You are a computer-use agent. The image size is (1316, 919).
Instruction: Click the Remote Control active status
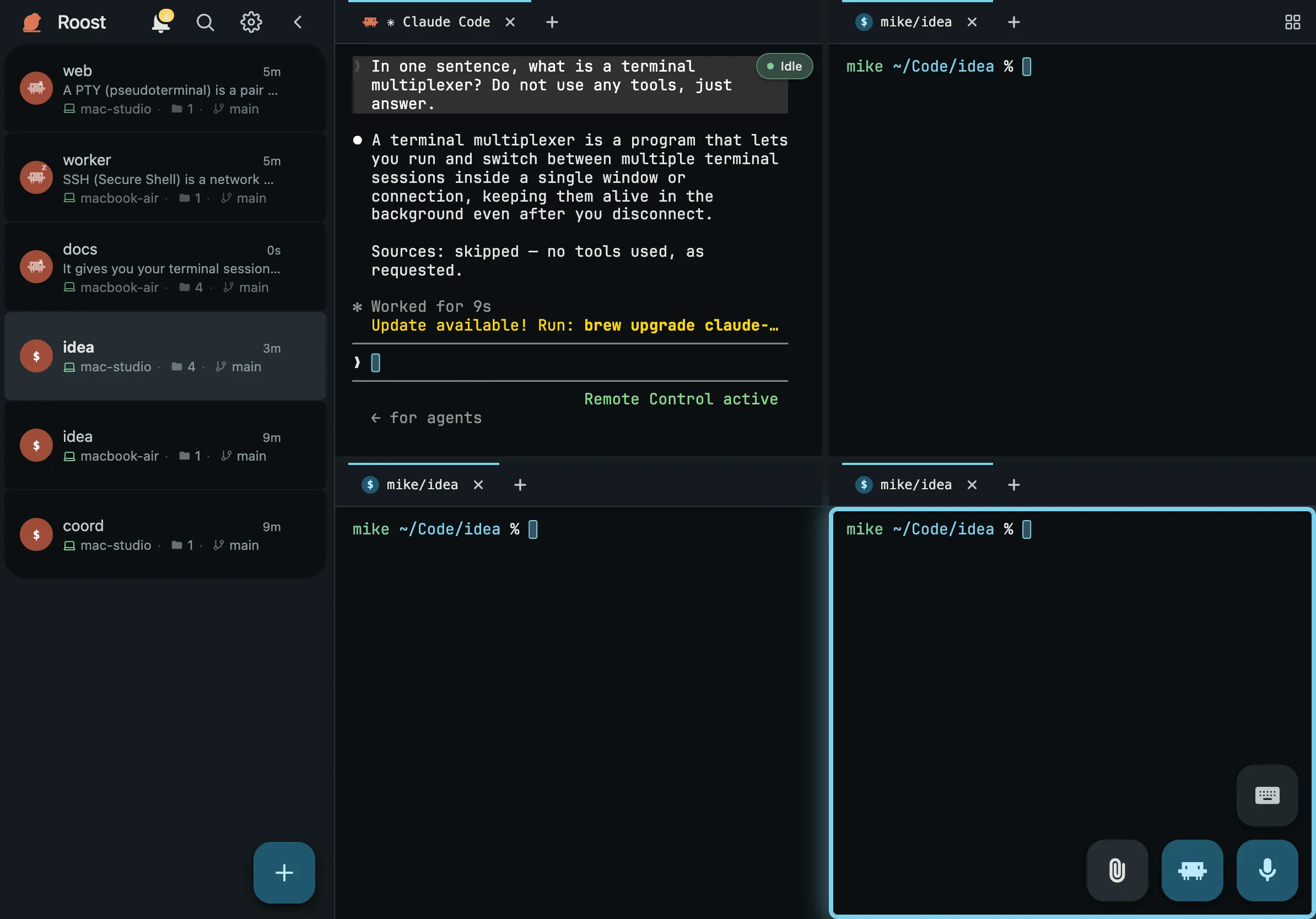click(x=681, y=399)
